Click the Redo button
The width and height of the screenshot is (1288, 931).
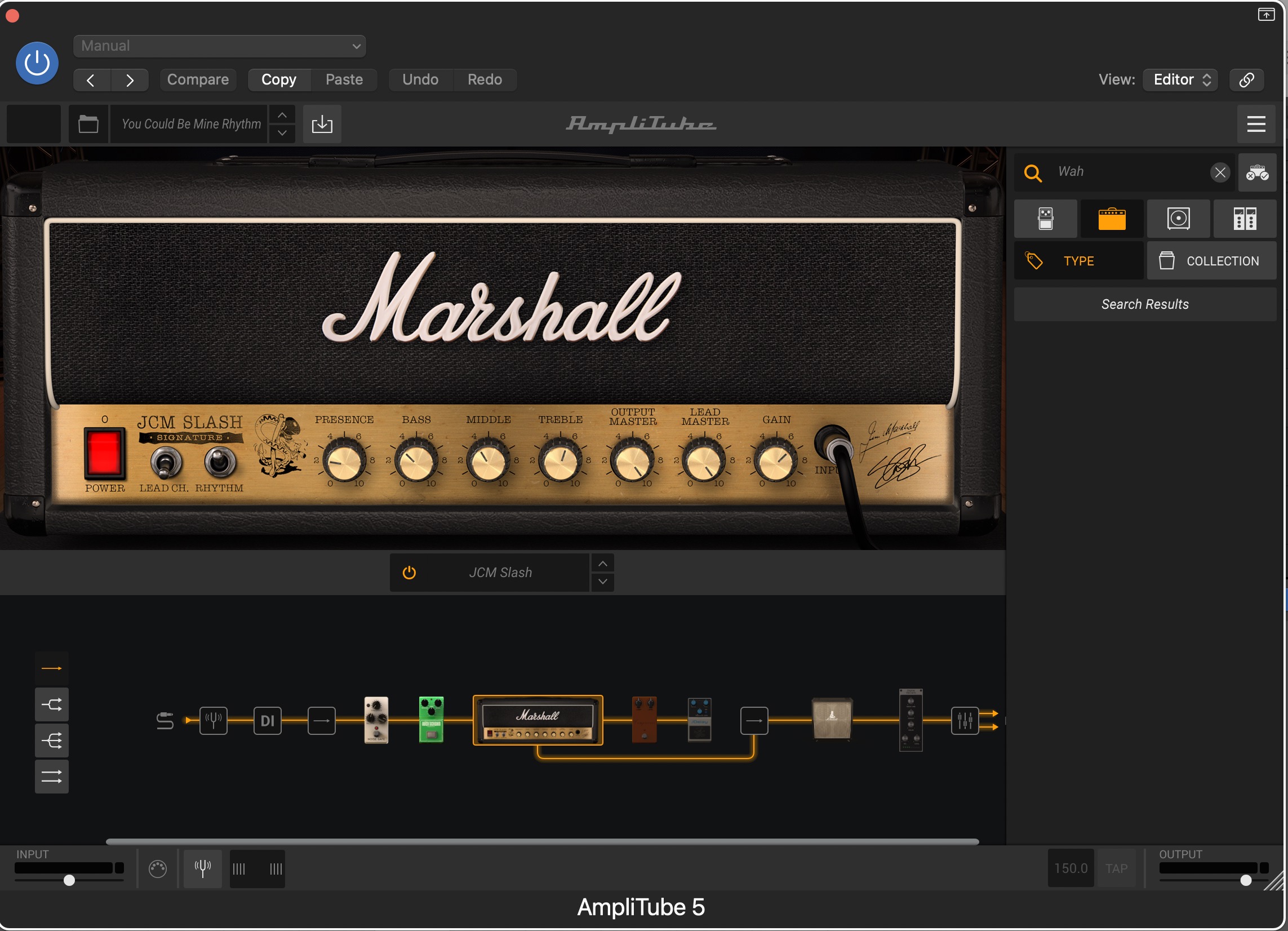pos(485,79)
